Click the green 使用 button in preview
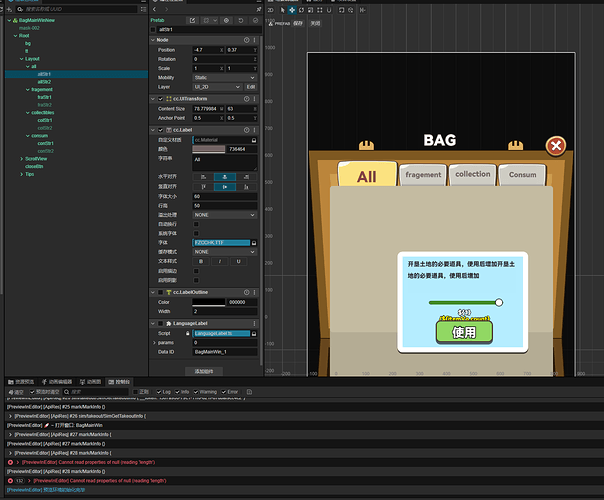 (464, 332)
